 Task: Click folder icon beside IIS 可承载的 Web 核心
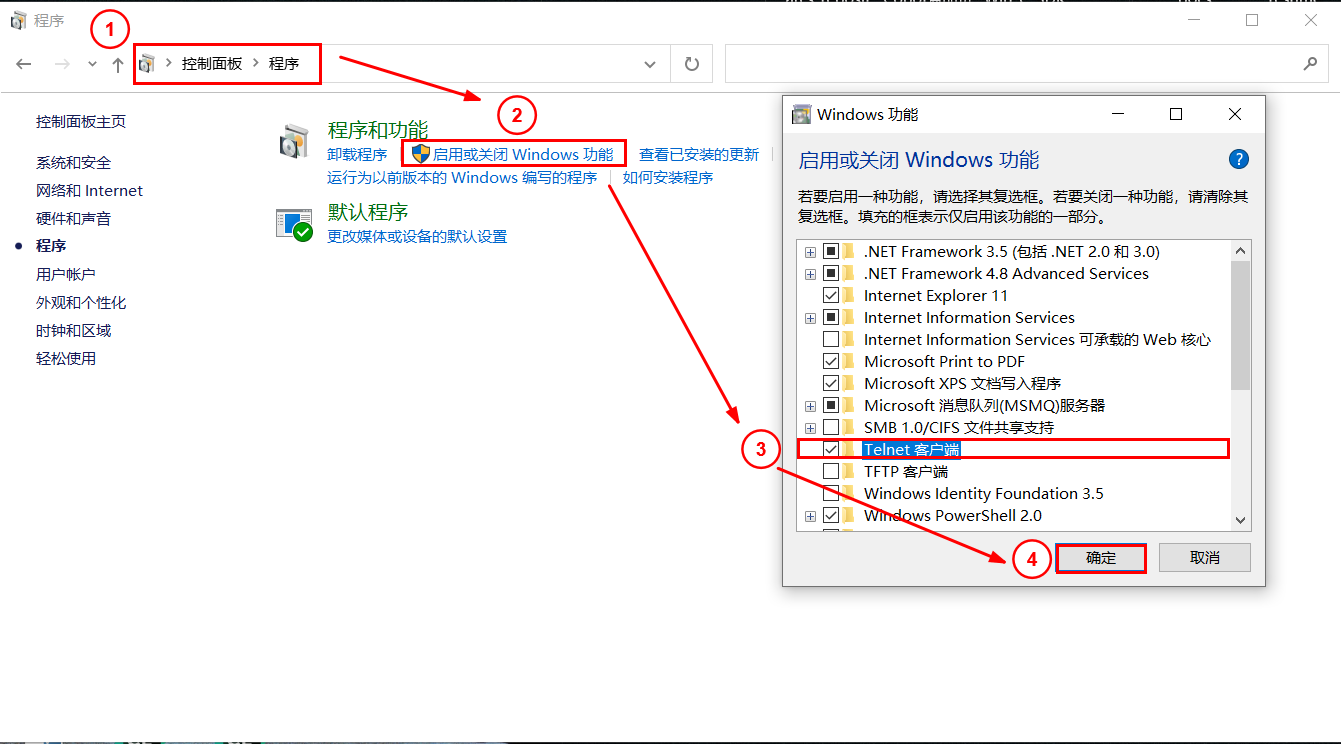(849, 340)
